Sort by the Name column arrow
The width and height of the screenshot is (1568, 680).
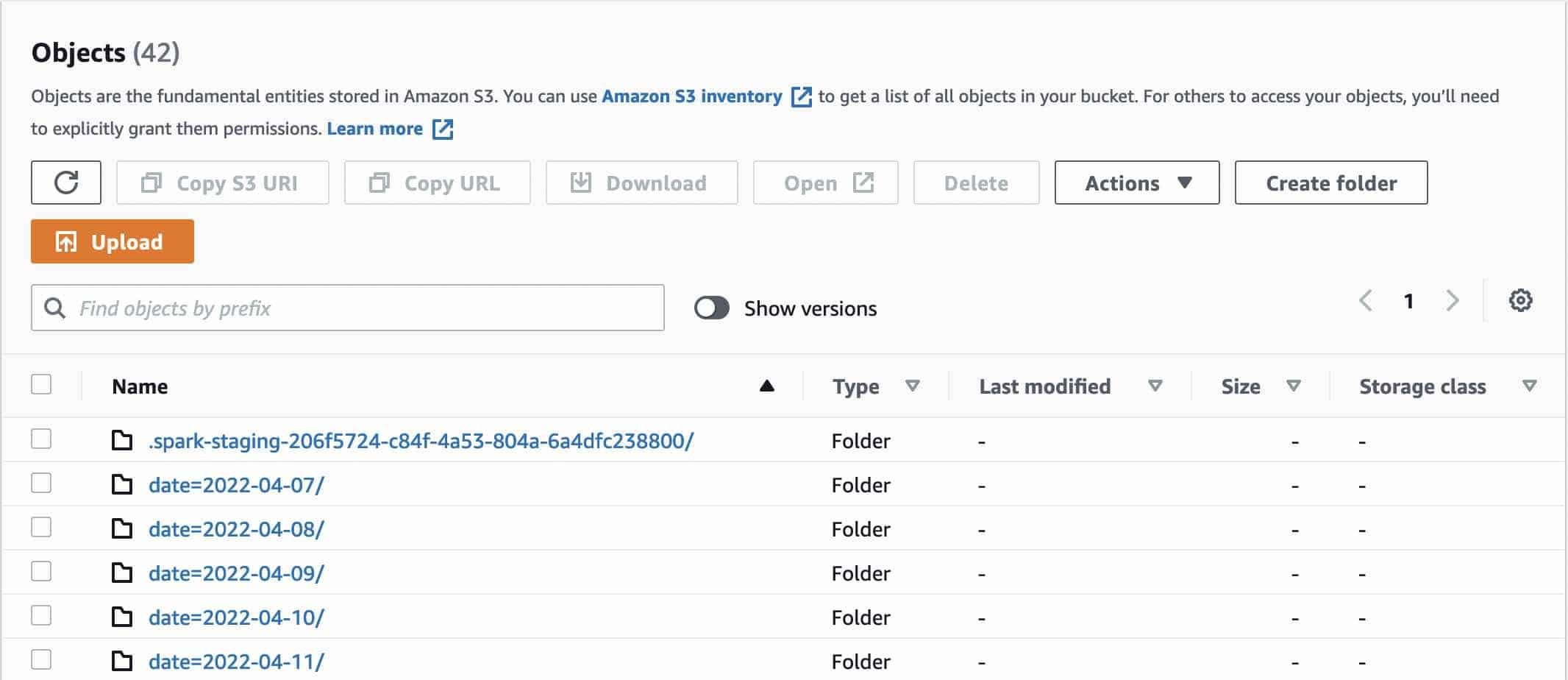(766, 386)
